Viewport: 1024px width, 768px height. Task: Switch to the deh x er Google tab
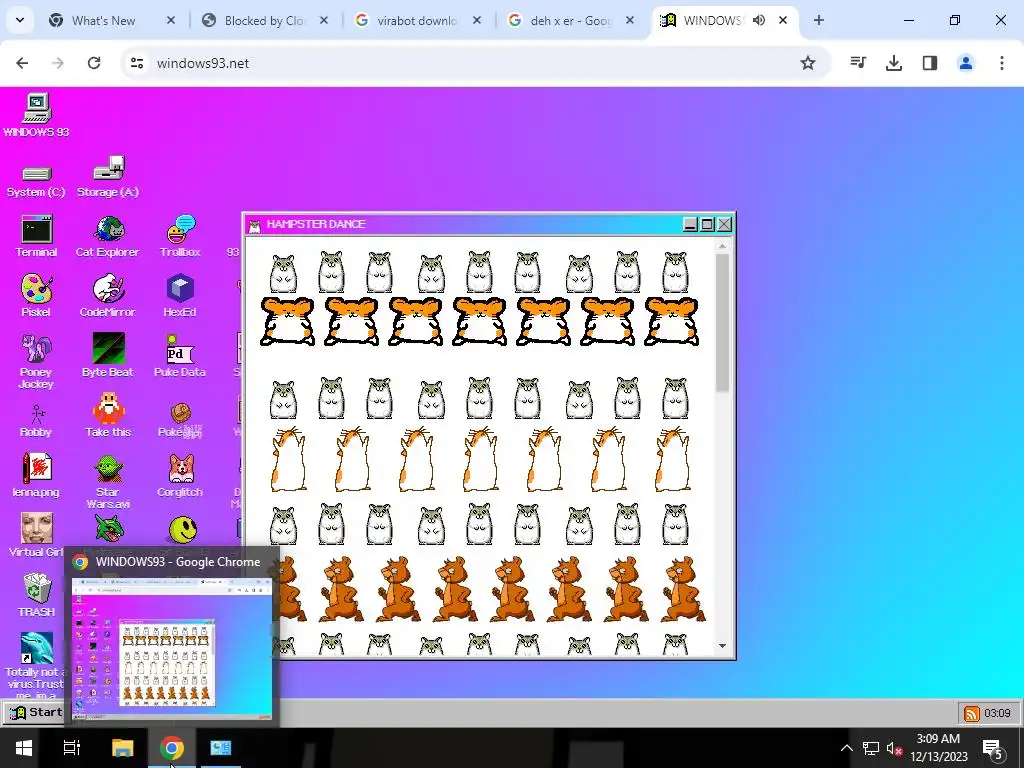click(571, 20)
